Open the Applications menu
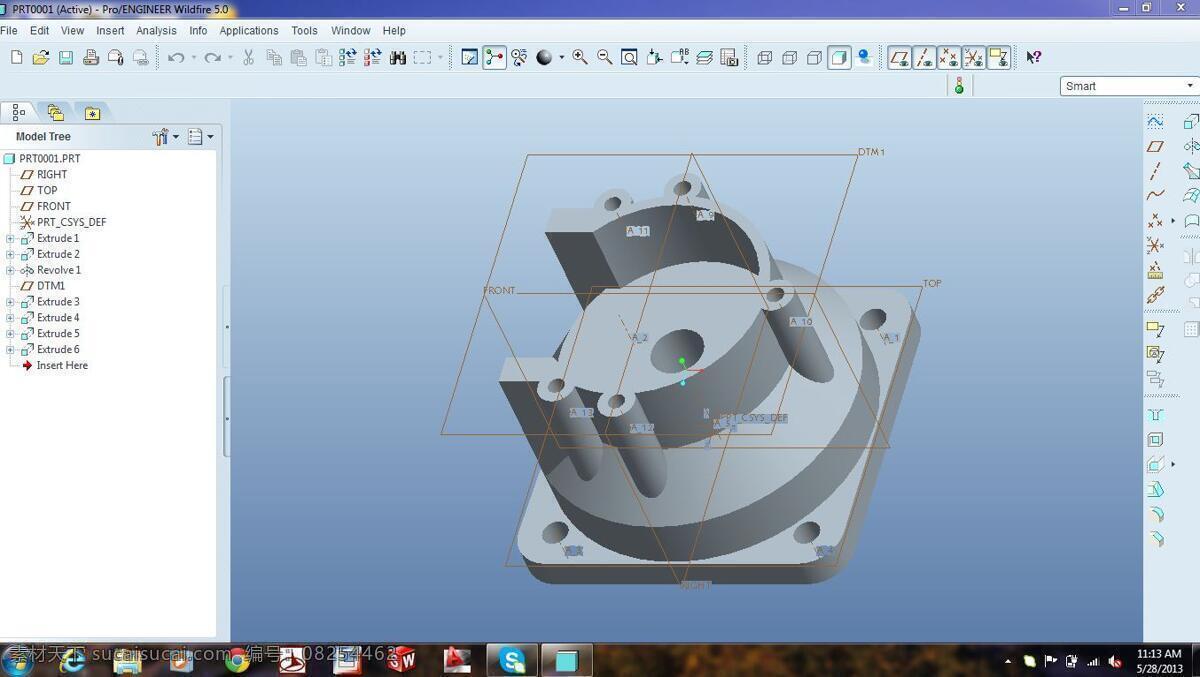Image resolution: width=1200 pixels, height=677 pixels. pyautogui.click(x=249, y=31)
